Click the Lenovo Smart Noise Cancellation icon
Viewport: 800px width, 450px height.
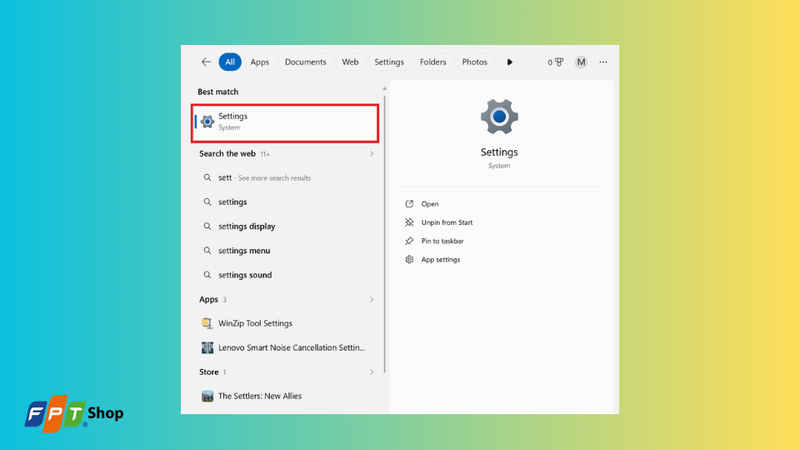(207, 347)
